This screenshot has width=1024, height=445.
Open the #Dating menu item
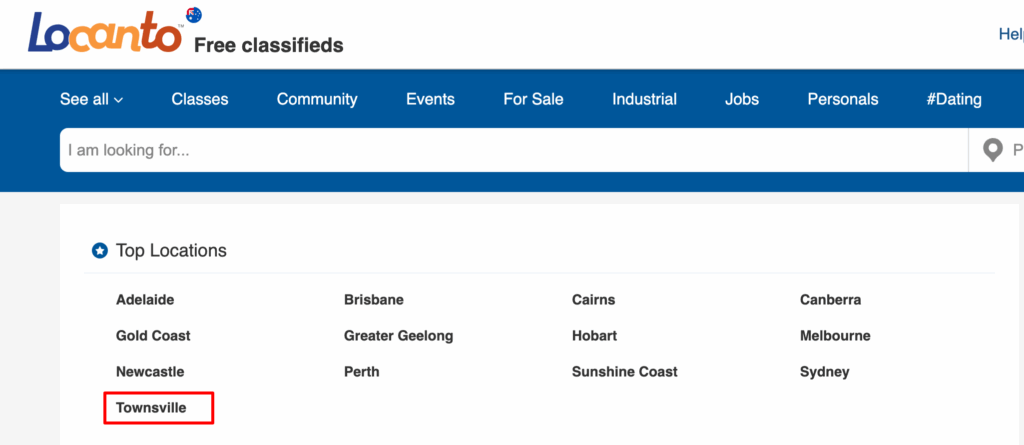click(954, 99)
